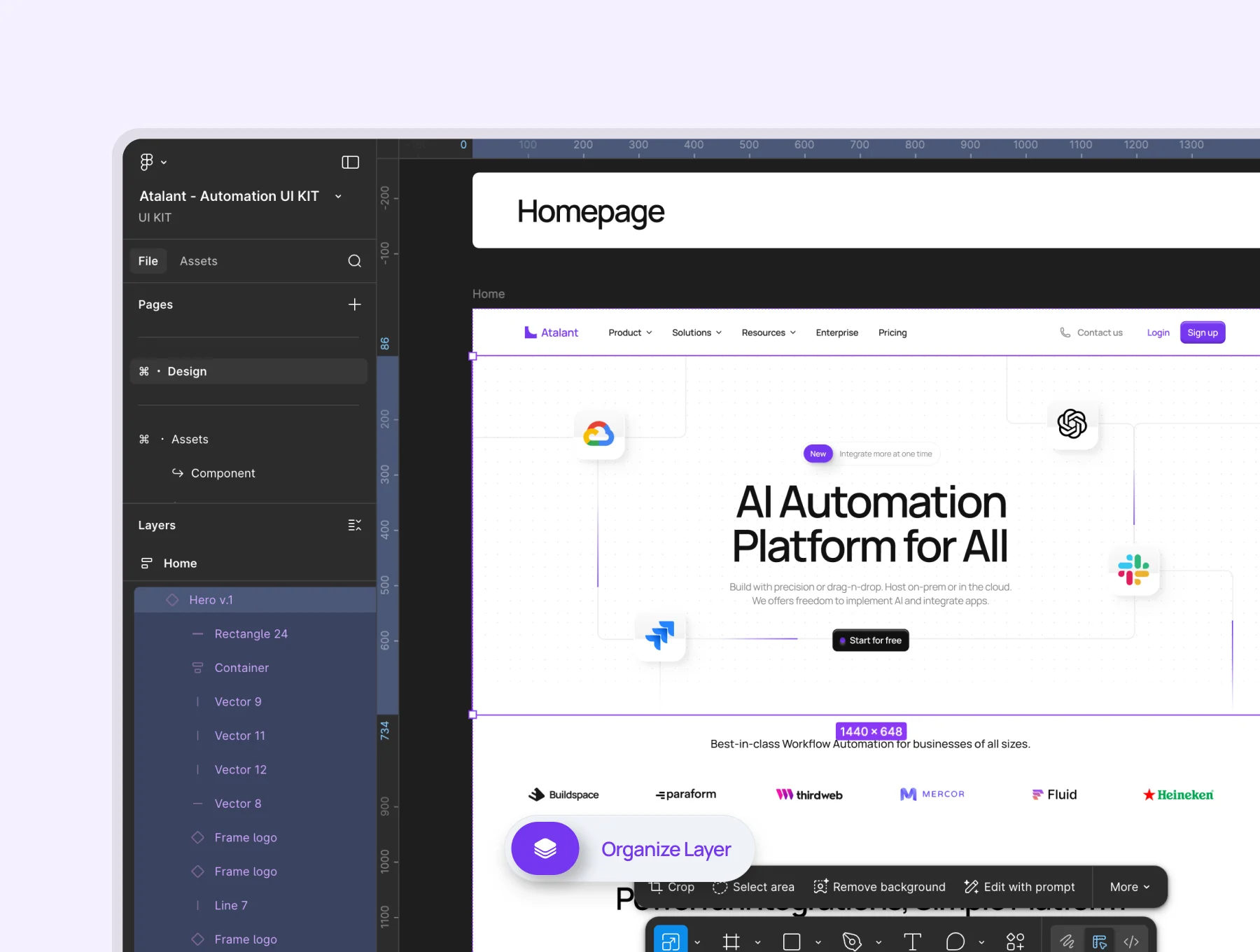Switch to Draw mode
The image size is (1260, 952).
click(1067, 941)
